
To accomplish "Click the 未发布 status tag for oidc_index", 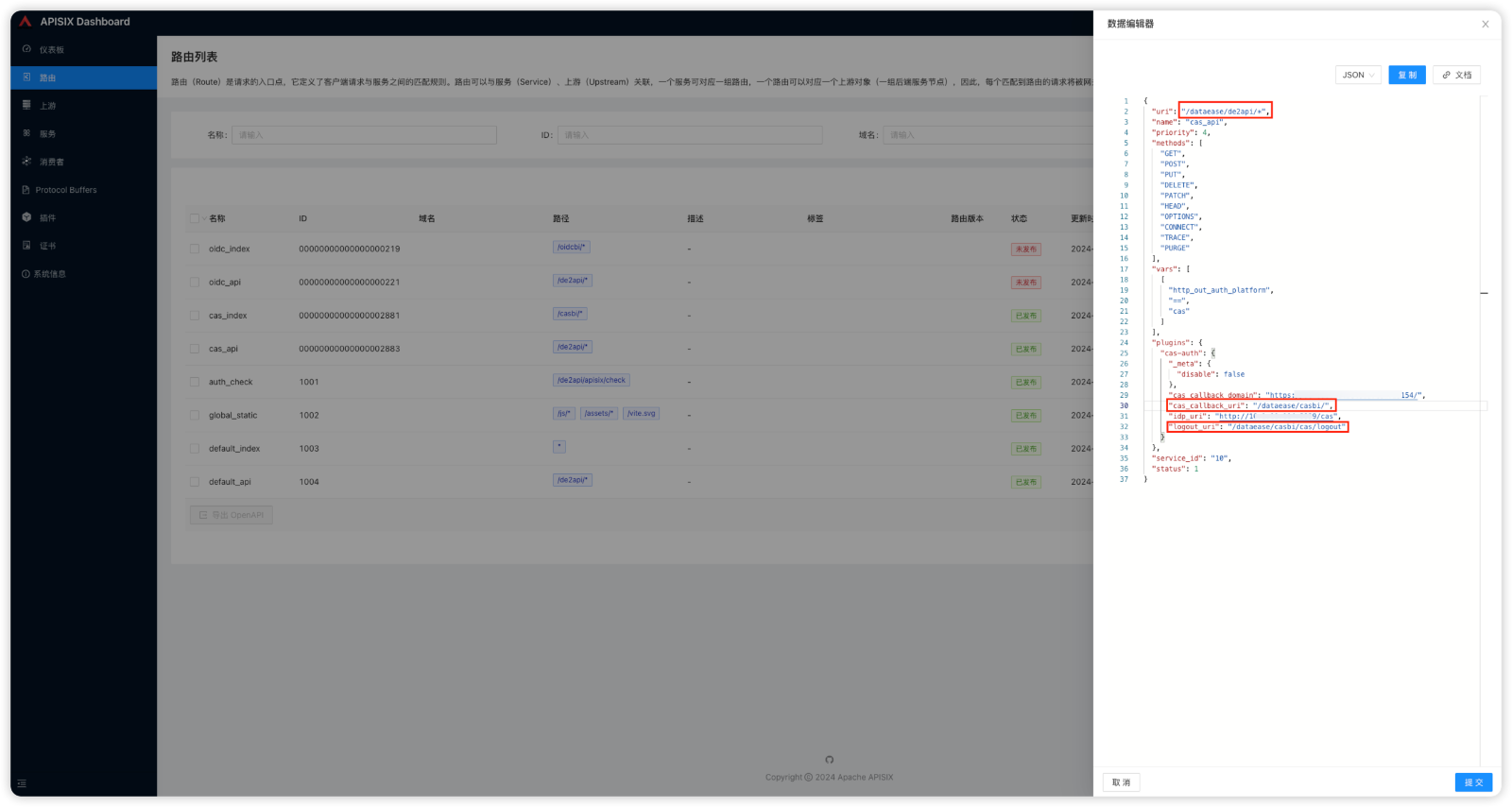I will [1025, 249].
